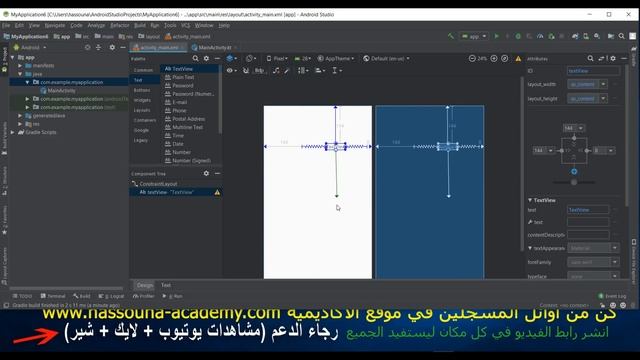The width and height of the screenshot is (640, 360).
Task: Open the API 28 version dropdown
Action: [302, 58]
